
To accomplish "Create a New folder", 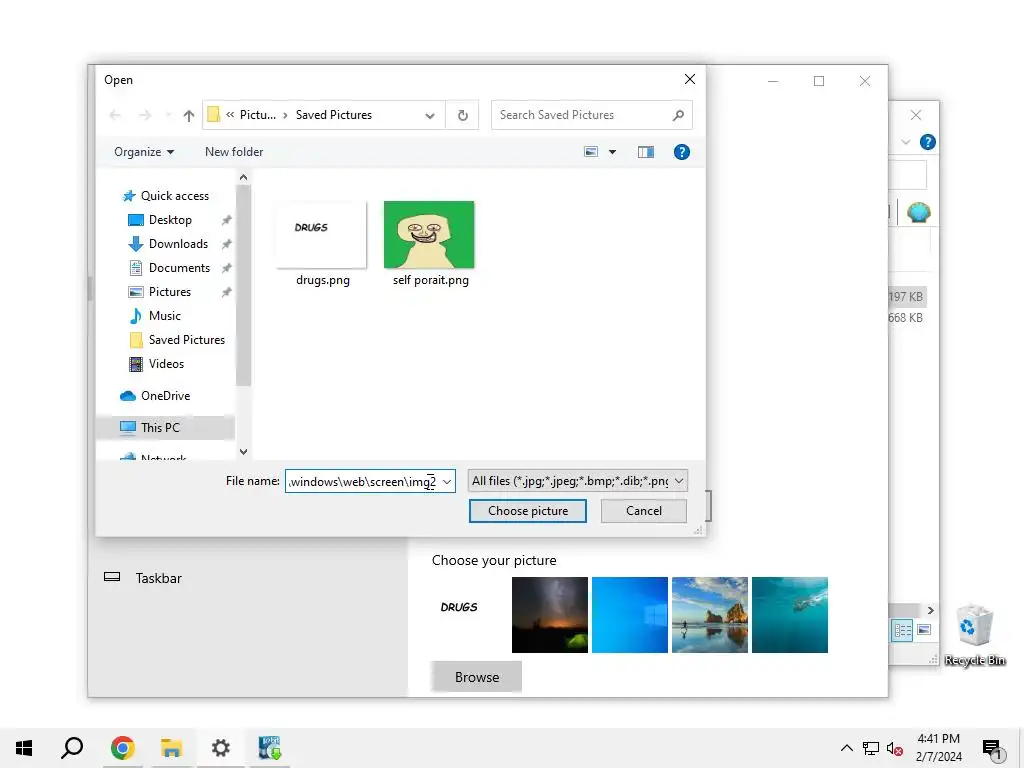I will pos(234,152).
